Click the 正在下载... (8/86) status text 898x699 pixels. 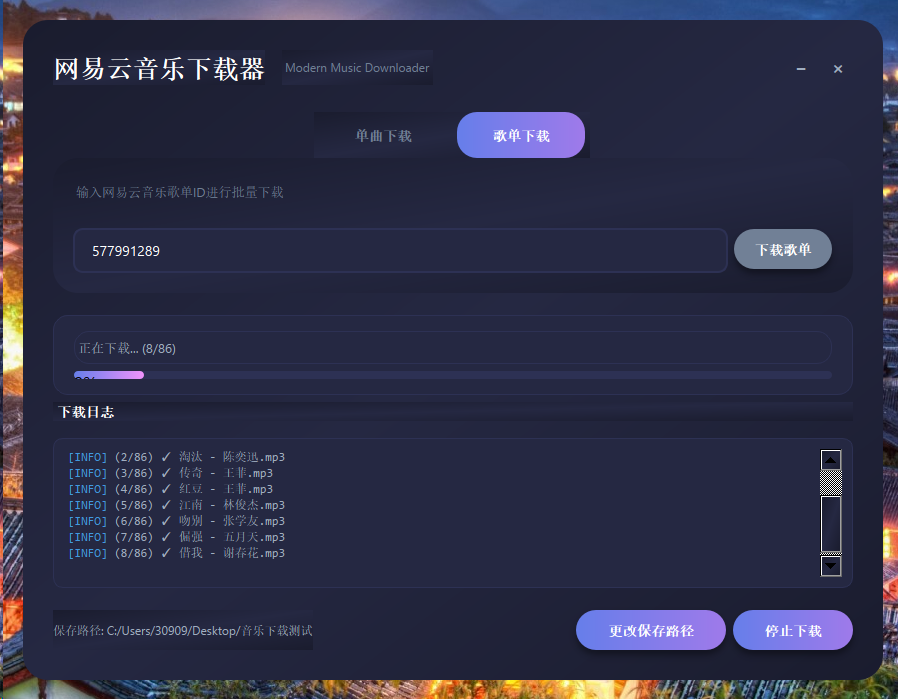click(127, 349)
